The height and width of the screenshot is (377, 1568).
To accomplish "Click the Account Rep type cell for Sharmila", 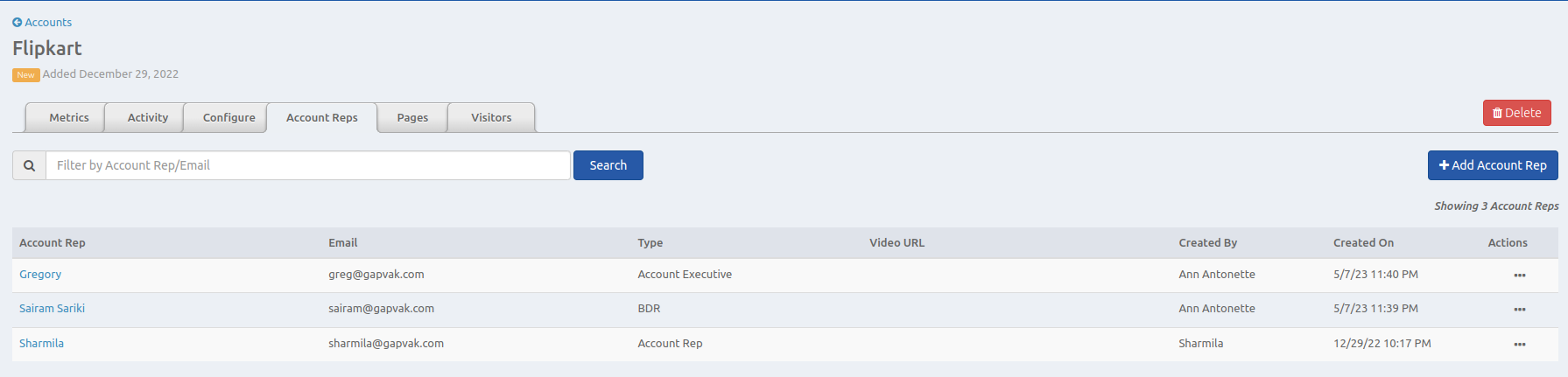I will [x=670, y=344].
